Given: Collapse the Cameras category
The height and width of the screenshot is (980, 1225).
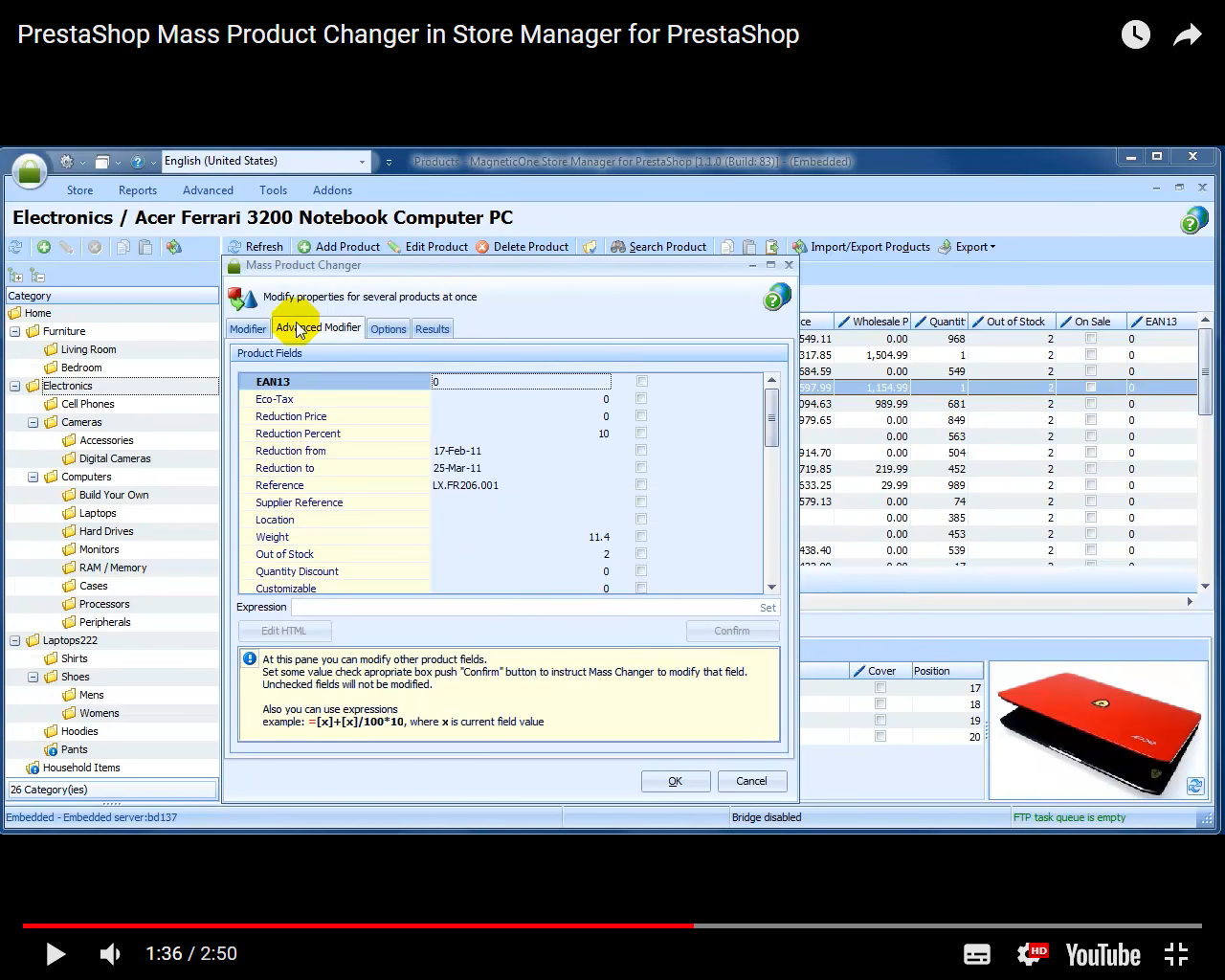Looking at the screenshot, I should pyautogui.click(x=33, y=422).
